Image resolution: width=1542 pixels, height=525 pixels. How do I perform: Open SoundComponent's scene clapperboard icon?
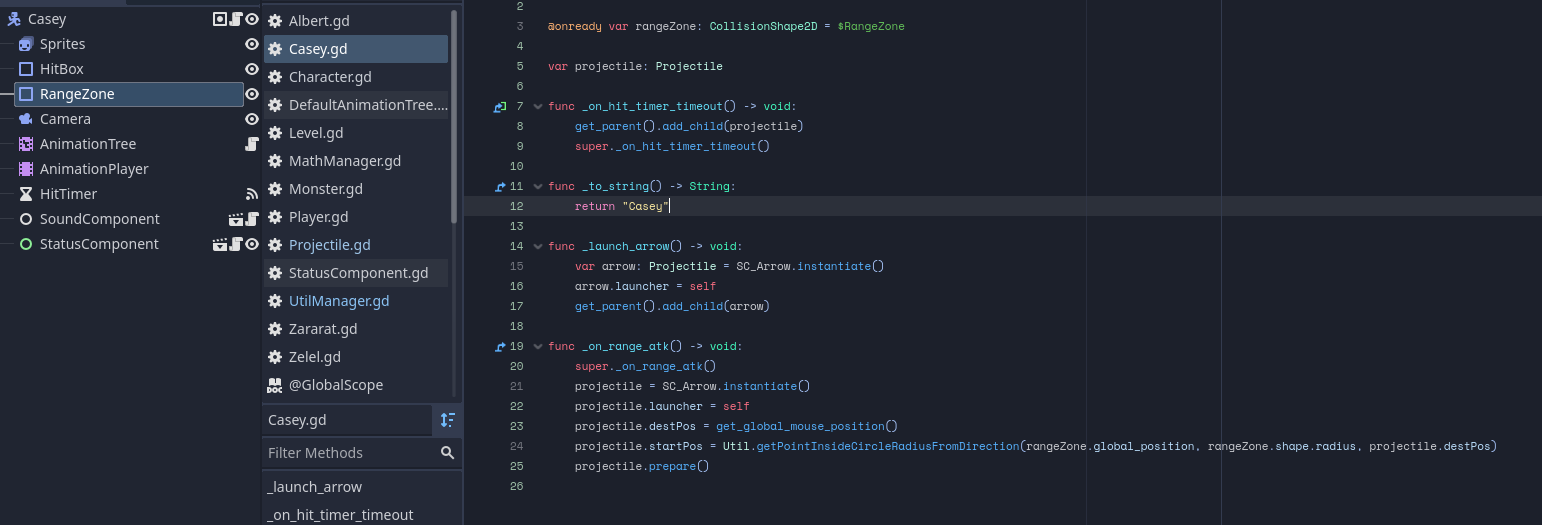236,219
